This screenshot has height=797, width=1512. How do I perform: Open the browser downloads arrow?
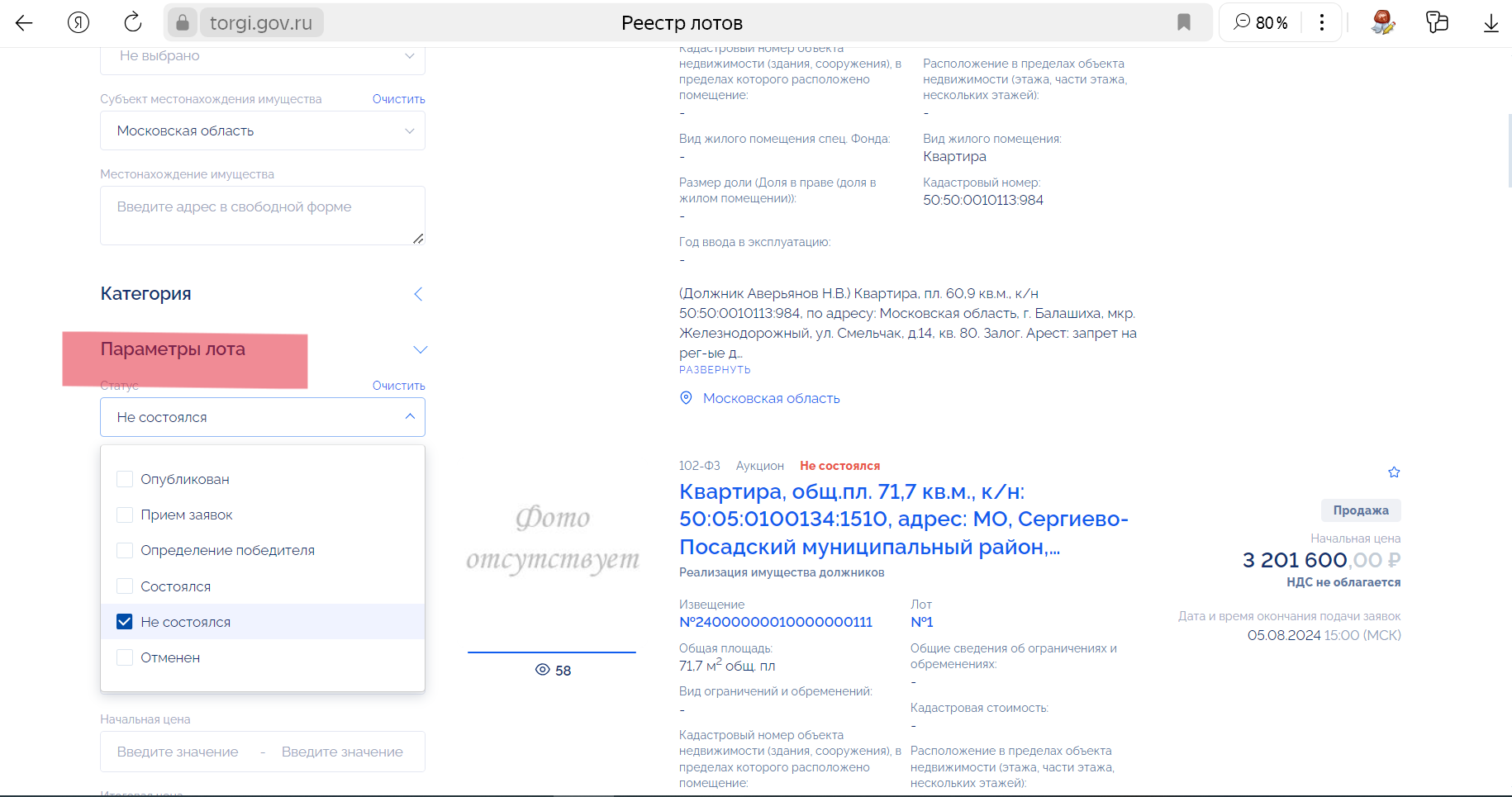coord(1491,22)
